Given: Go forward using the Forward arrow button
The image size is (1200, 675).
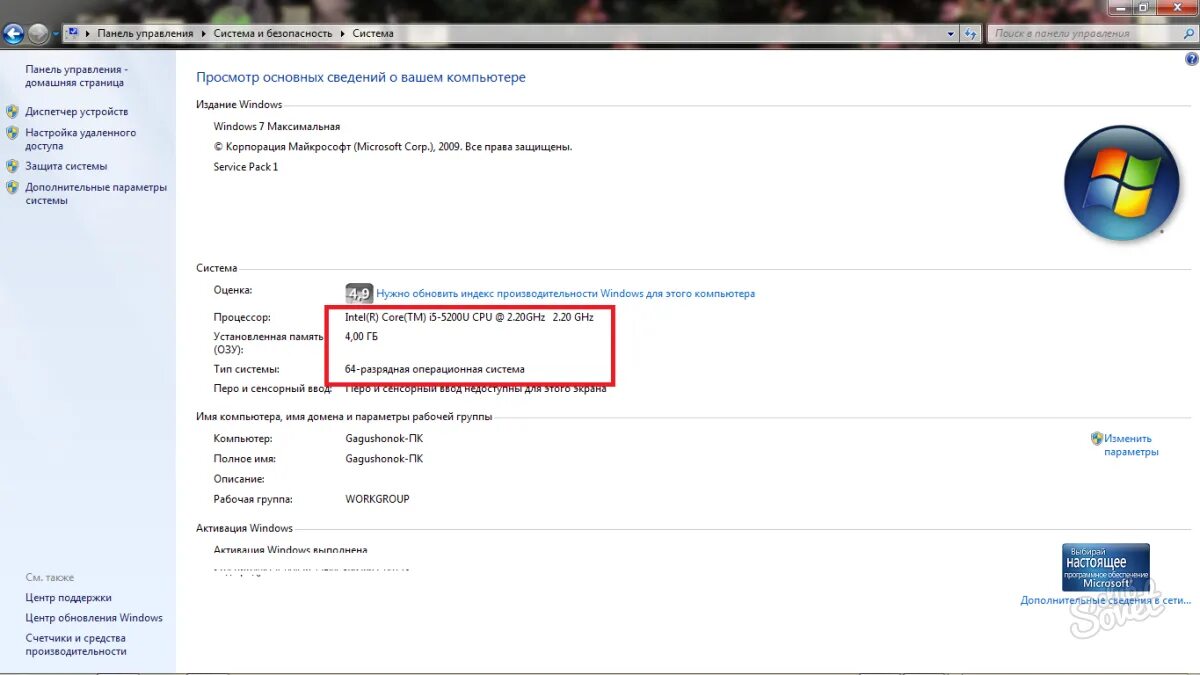Looking at the screenshot, I should coord(38,33).
